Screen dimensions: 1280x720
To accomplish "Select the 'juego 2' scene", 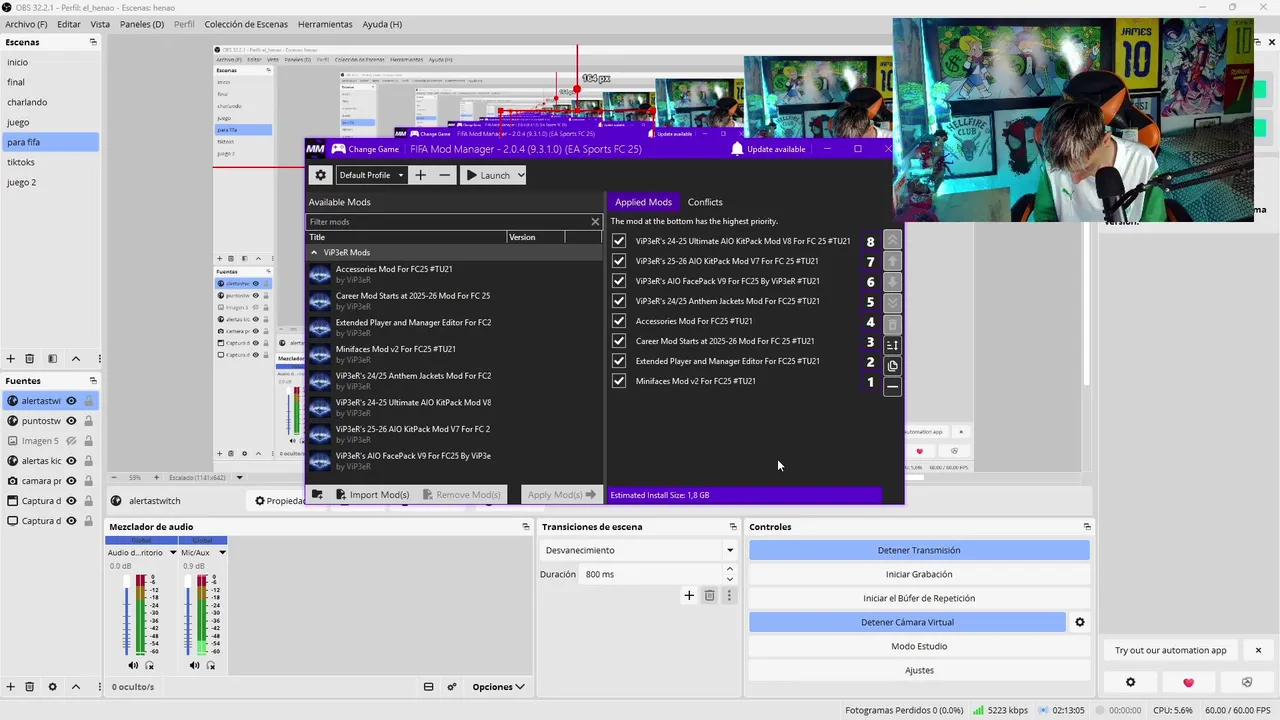I will click(x=50, y=182).
